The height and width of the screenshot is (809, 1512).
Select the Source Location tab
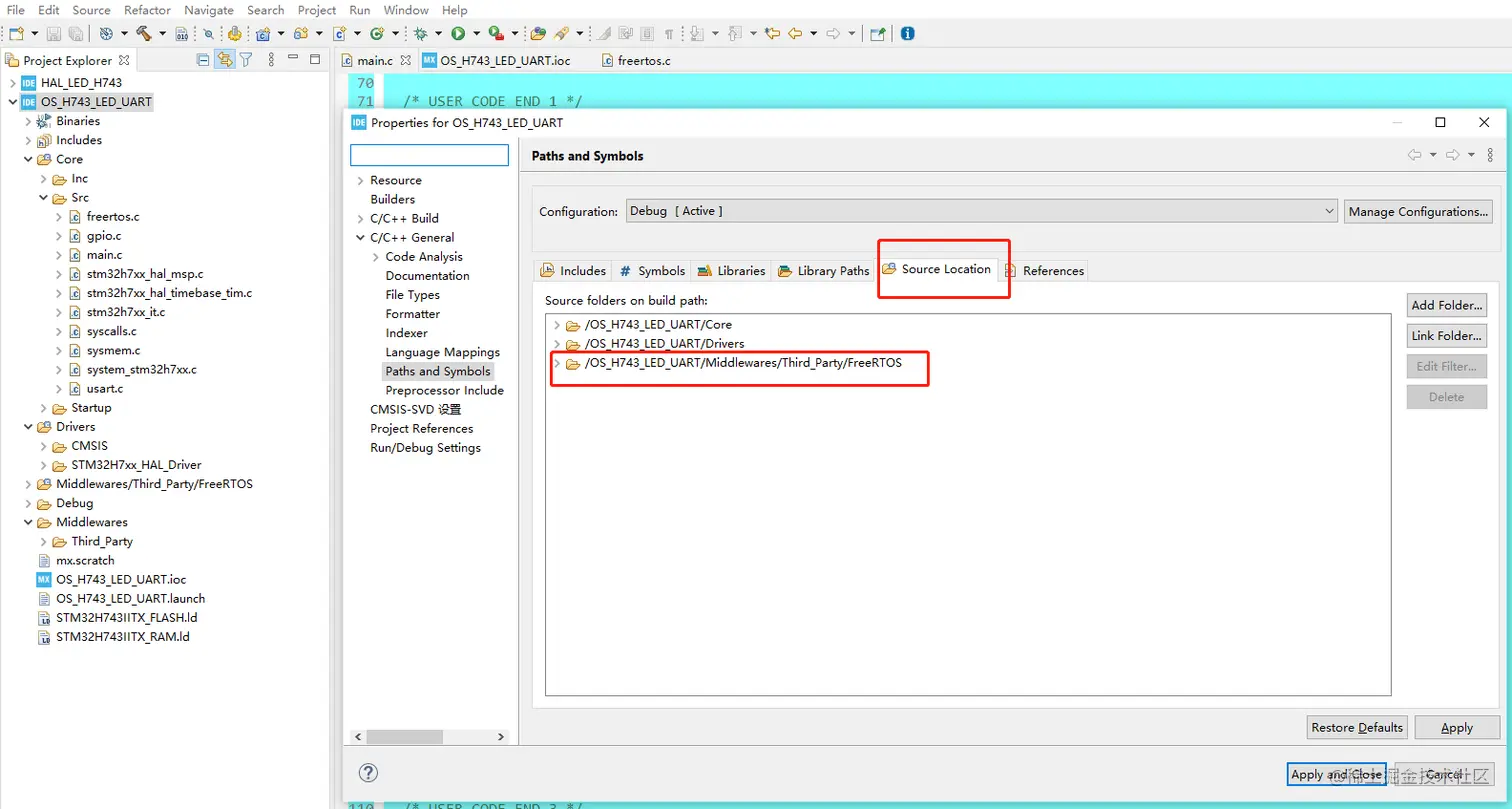tap(936, 269)
